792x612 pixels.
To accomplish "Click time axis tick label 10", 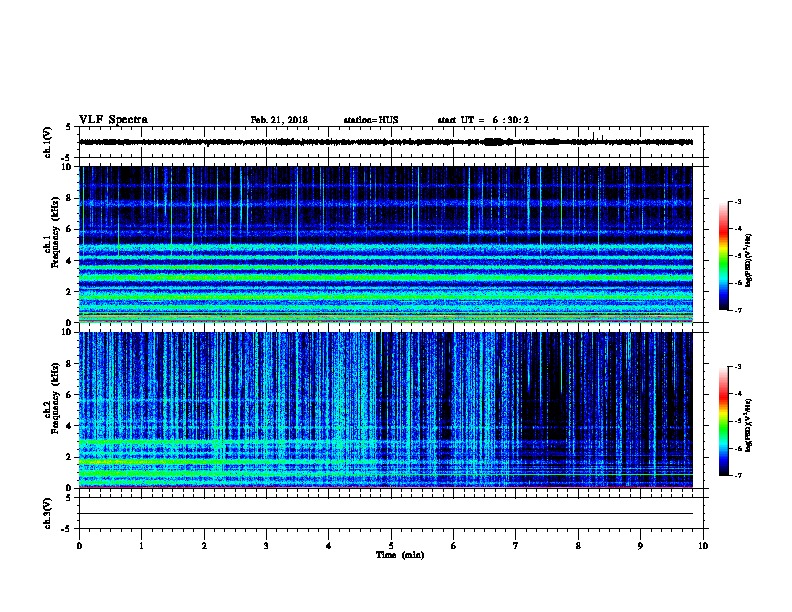I will pyautogui.click(x=703, y=545).
